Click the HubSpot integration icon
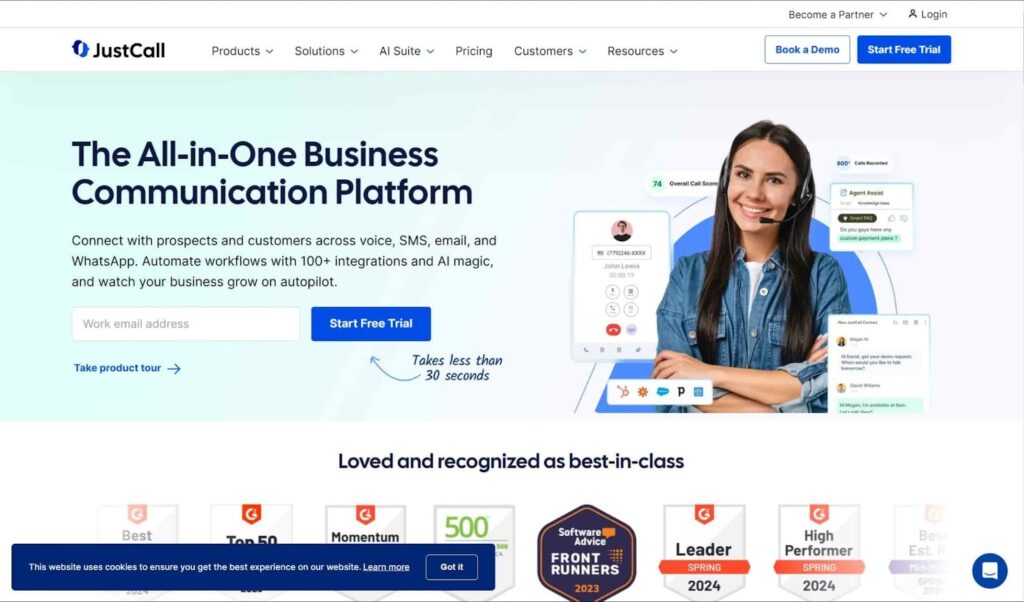 623,392
